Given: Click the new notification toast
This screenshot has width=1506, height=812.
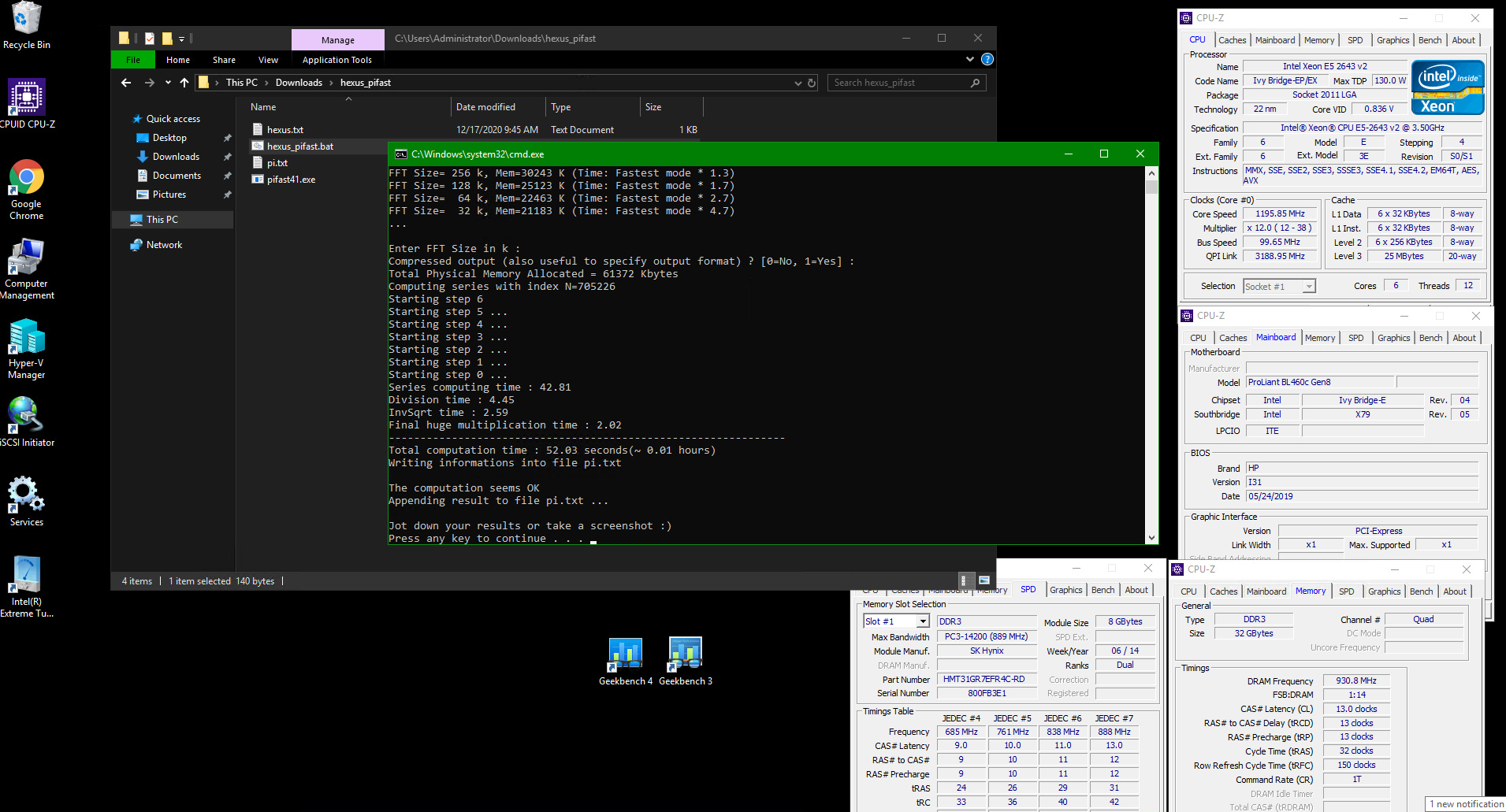Looking at the screenshot, I should point(1467,804).
